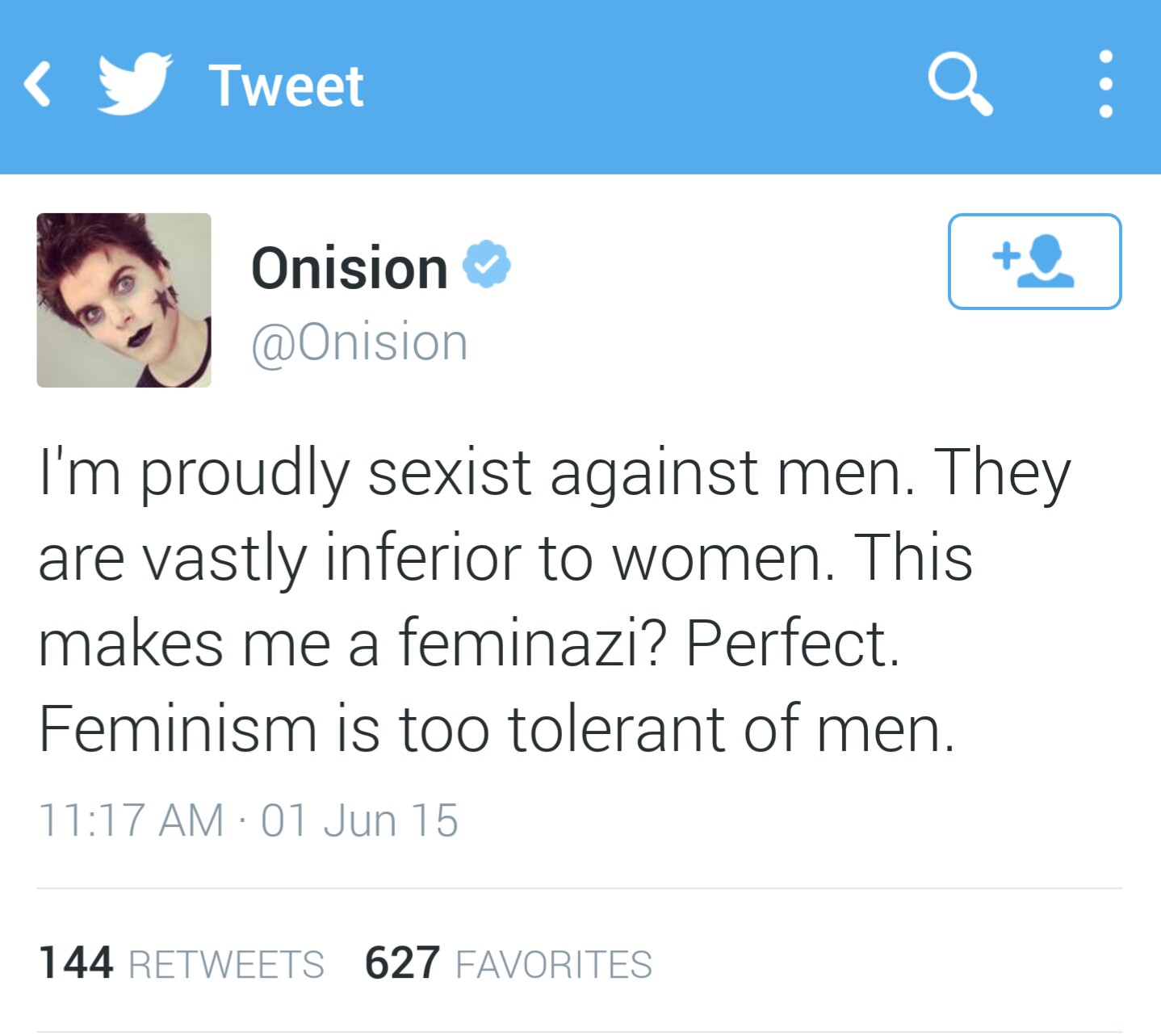Open the three-dot overflow menu

pos(1106,84)
